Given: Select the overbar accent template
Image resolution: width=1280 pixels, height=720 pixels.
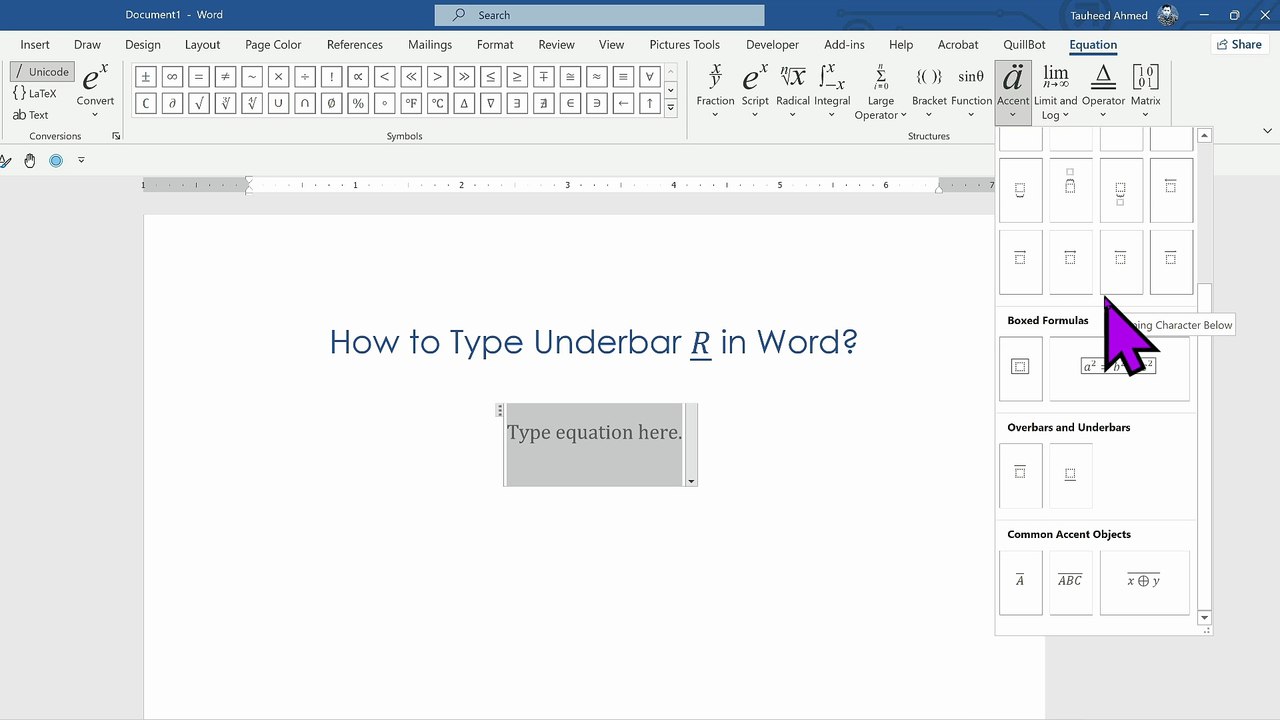Looking at the screenshot, I should point(1020,476).
